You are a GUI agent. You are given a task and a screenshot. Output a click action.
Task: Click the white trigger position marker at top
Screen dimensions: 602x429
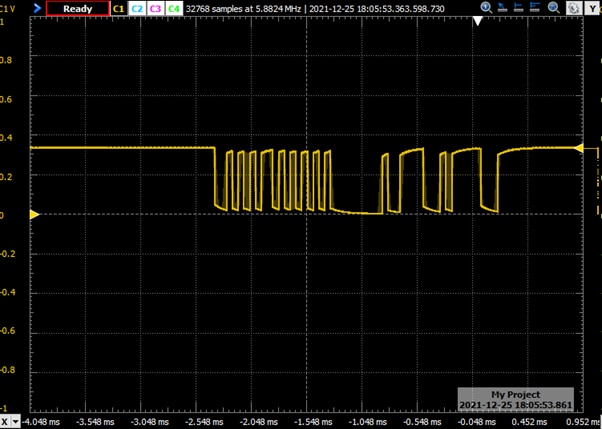click(x=478, y=20)
